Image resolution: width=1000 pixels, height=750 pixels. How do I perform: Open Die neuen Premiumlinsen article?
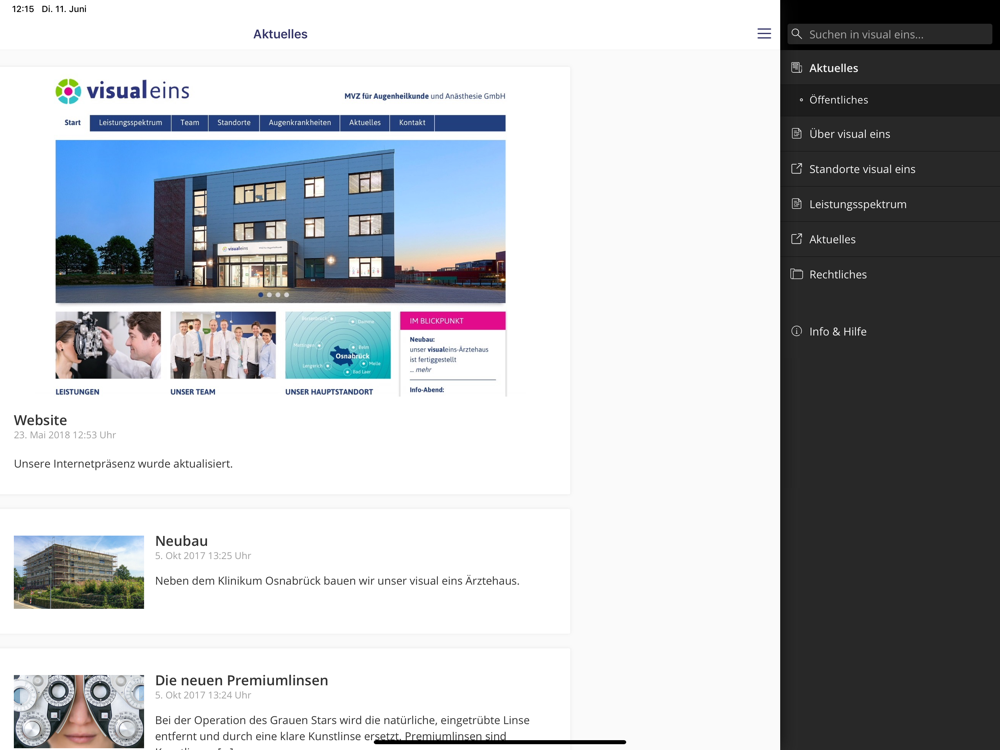(x=242, y=680)
